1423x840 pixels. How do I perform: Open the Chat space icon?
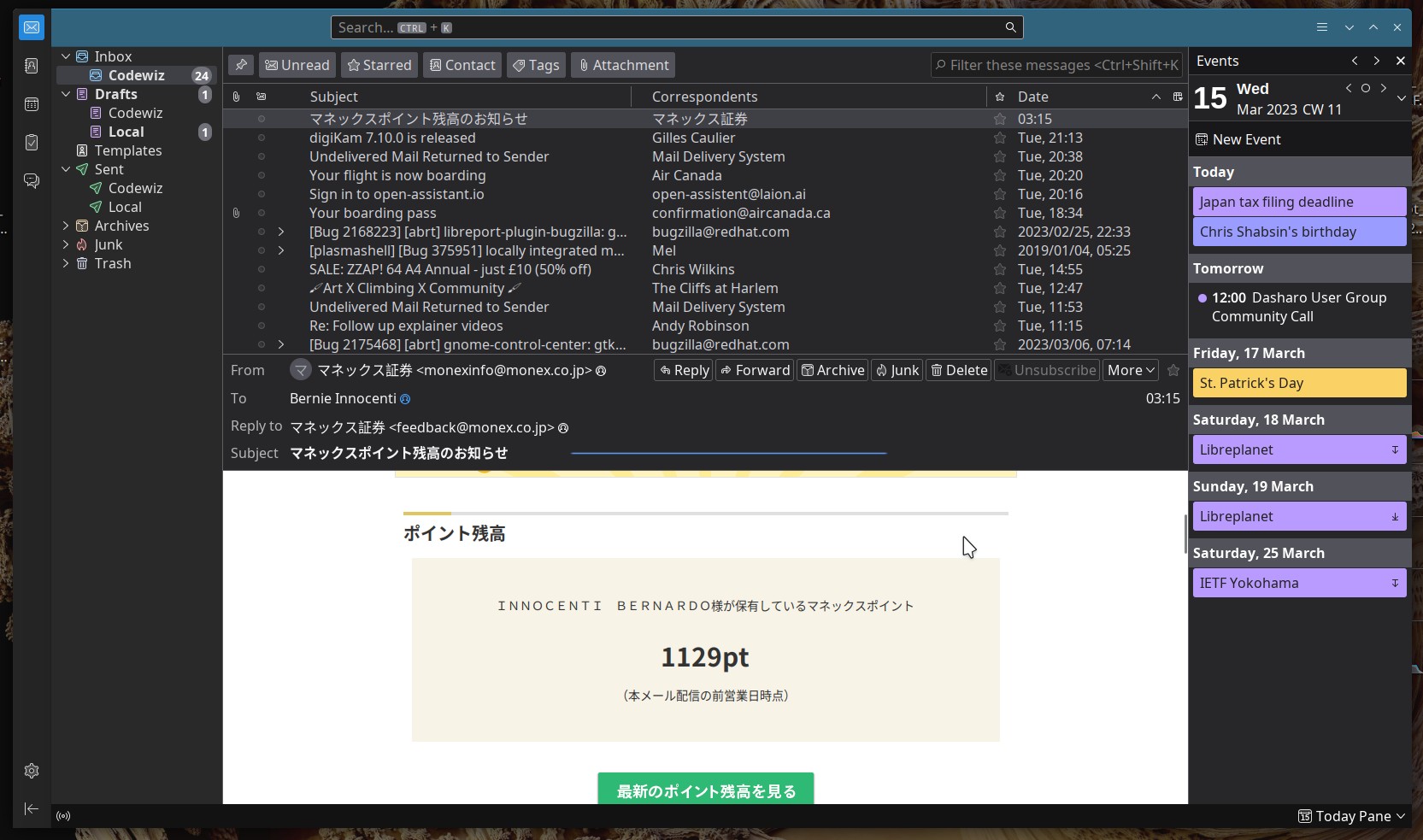coord(32,180)
